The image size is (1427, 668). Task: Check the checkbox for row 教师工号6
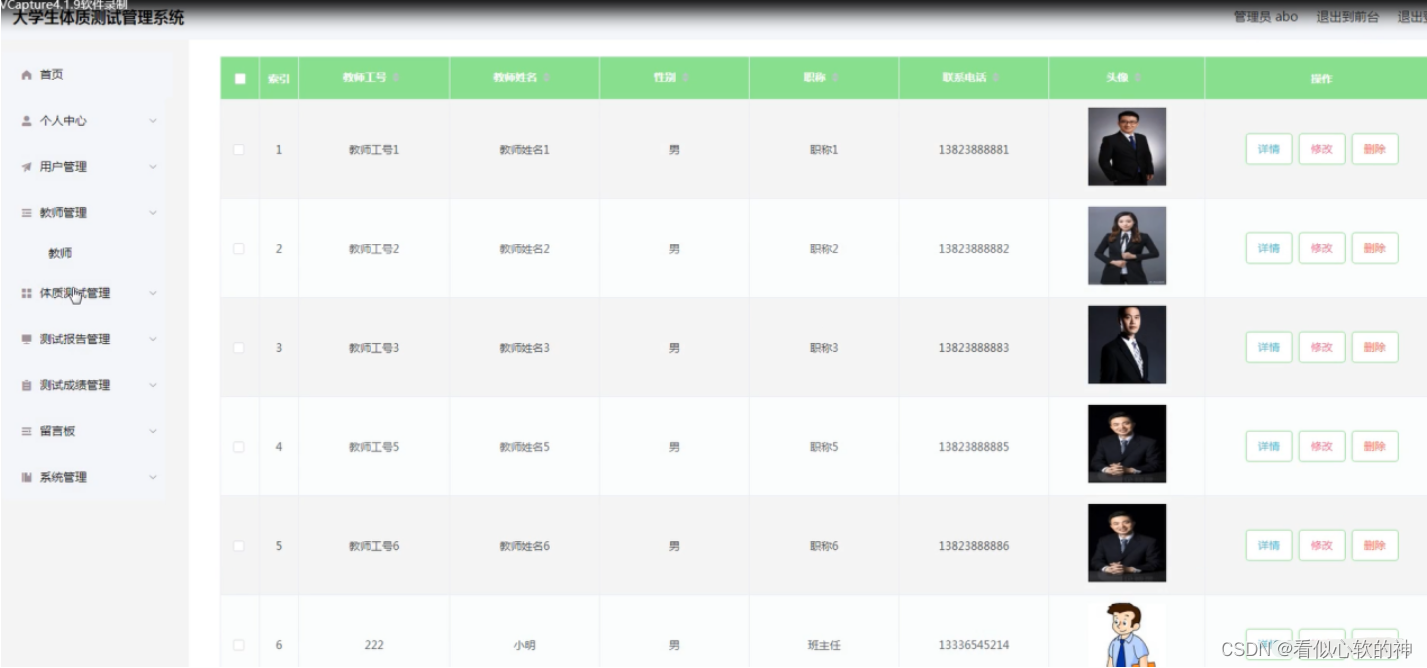click(x=239, y=546)
